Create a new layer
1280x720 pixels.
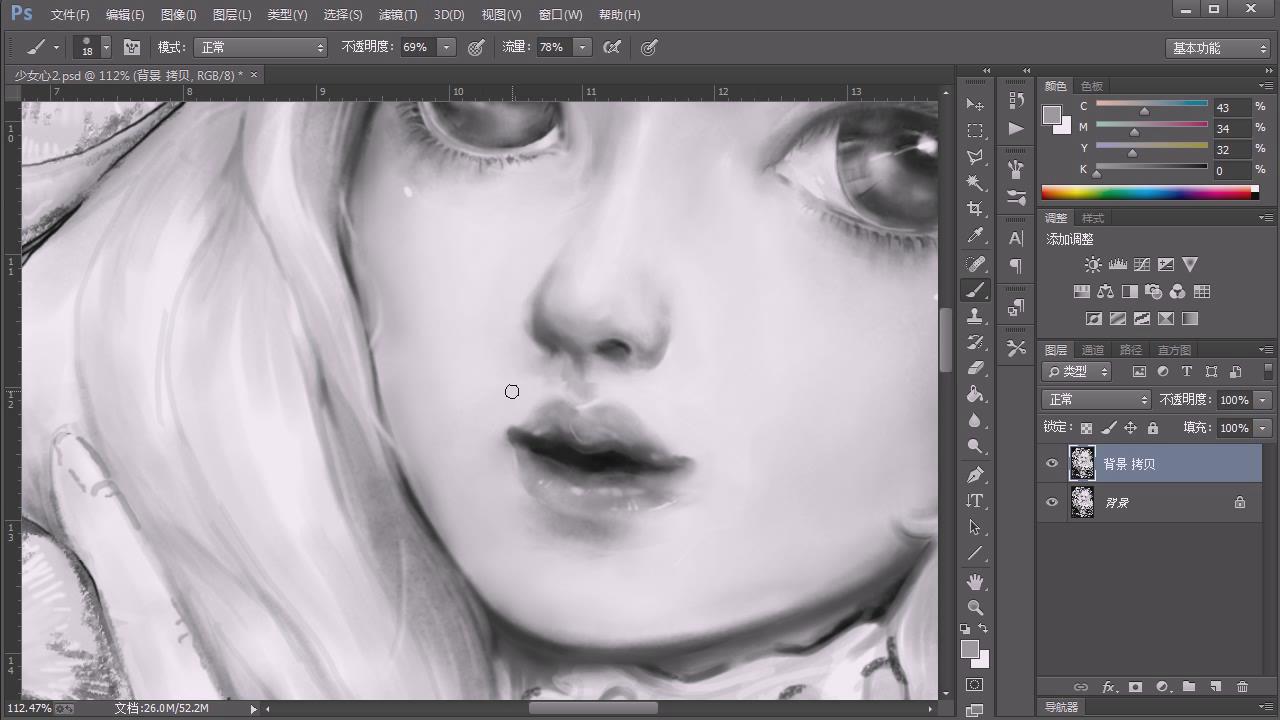click(1216, 687)
